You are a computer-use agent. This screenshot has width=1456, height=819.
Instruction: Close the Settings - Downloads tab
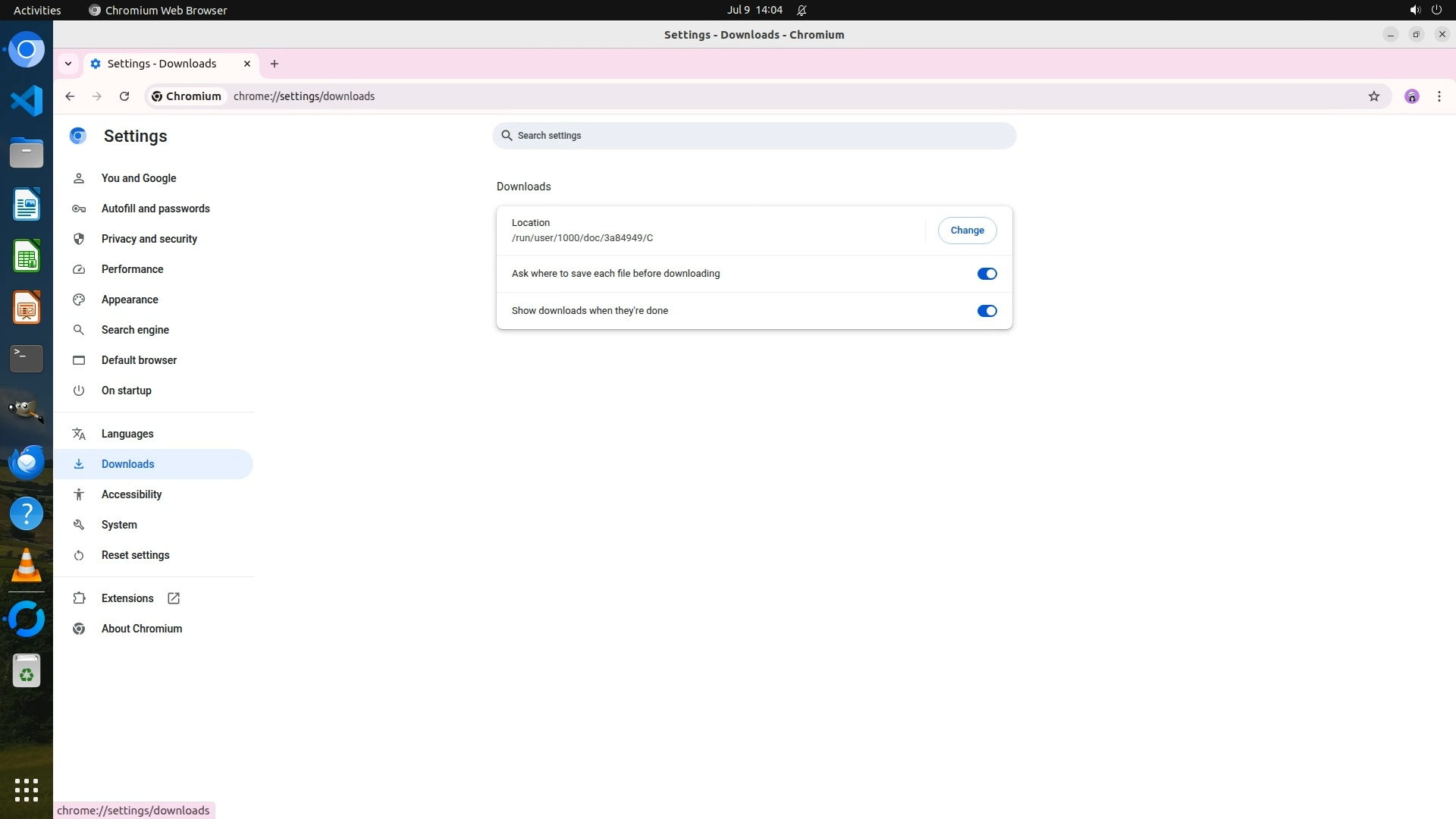click(x=246, y=64)
